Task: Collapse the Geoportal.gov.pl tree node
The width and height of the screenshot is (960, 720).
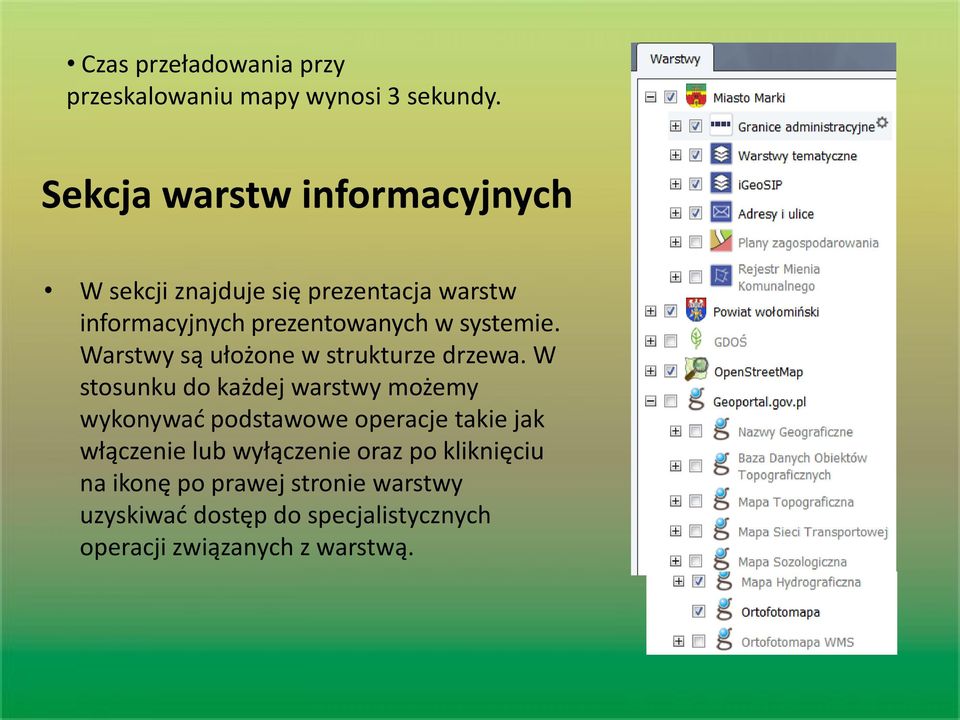Action: (x=651, y=401)
